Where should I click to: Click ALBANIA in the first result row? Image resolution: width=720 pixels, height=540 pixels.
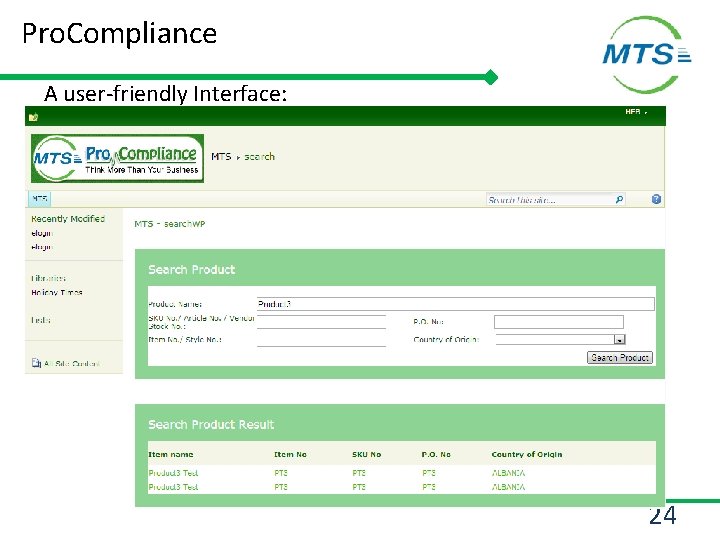pos(508,473)
